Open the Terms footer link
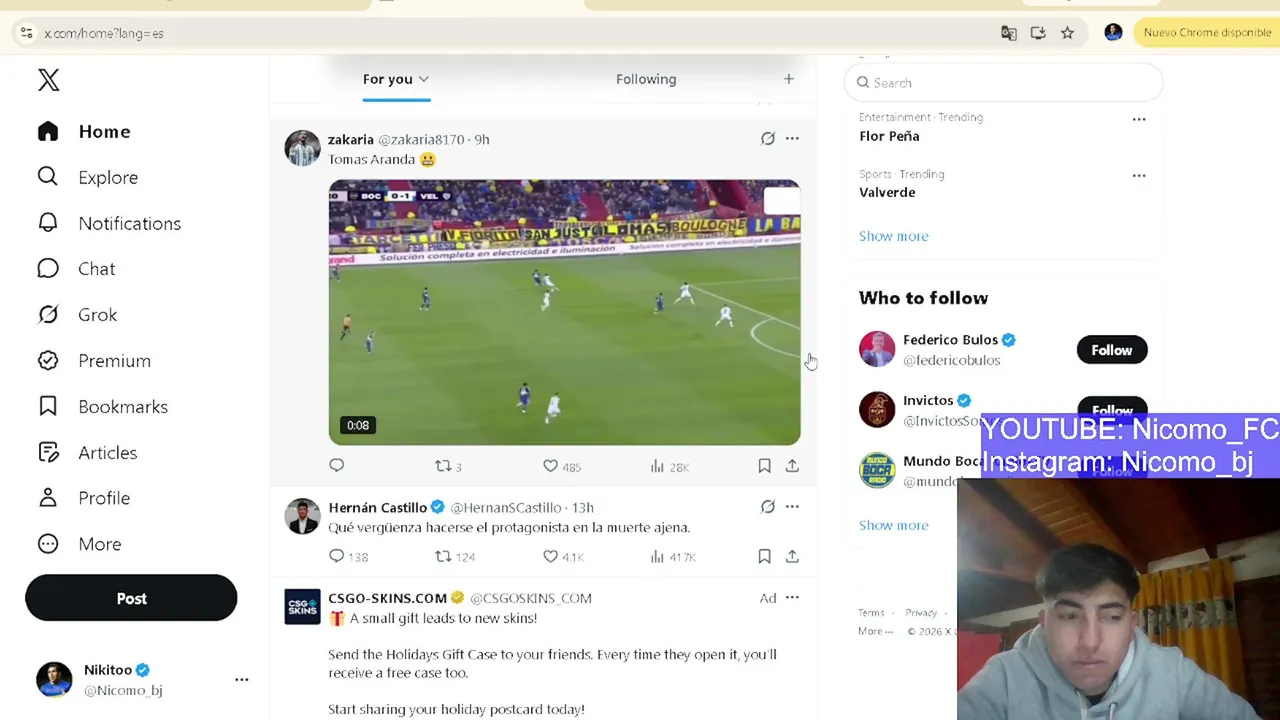Screen dimensions: 1280x720 tap(871, 613)
